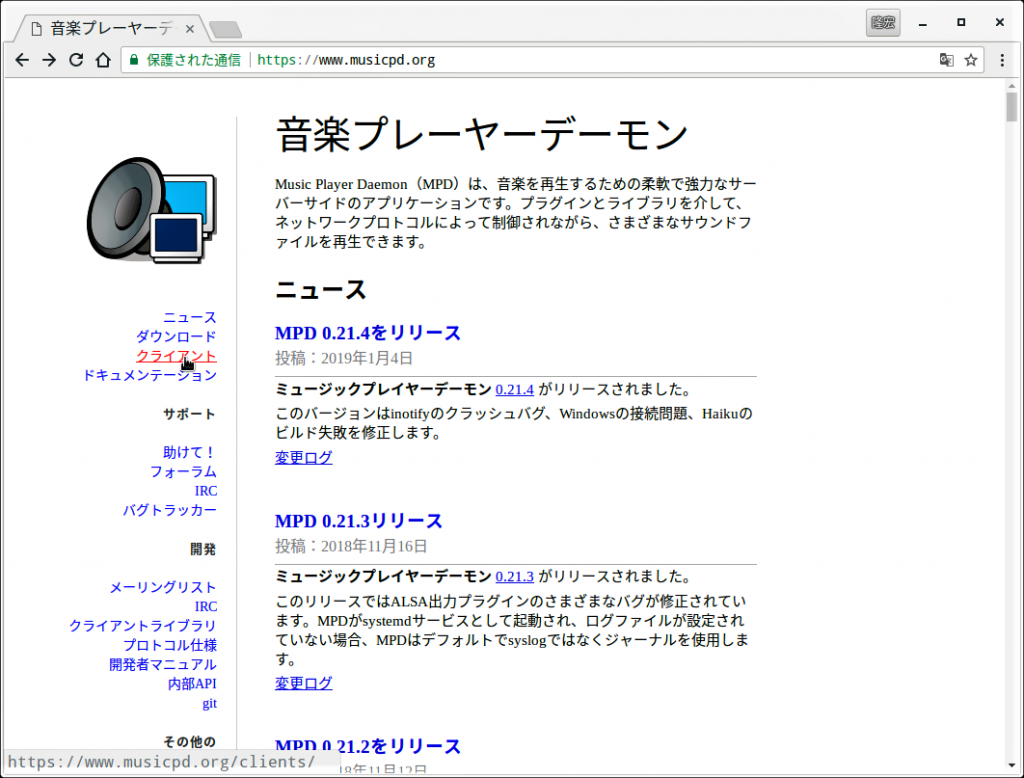Click the user profile button in title bar

pyautogui.click(x=883, y=23)
